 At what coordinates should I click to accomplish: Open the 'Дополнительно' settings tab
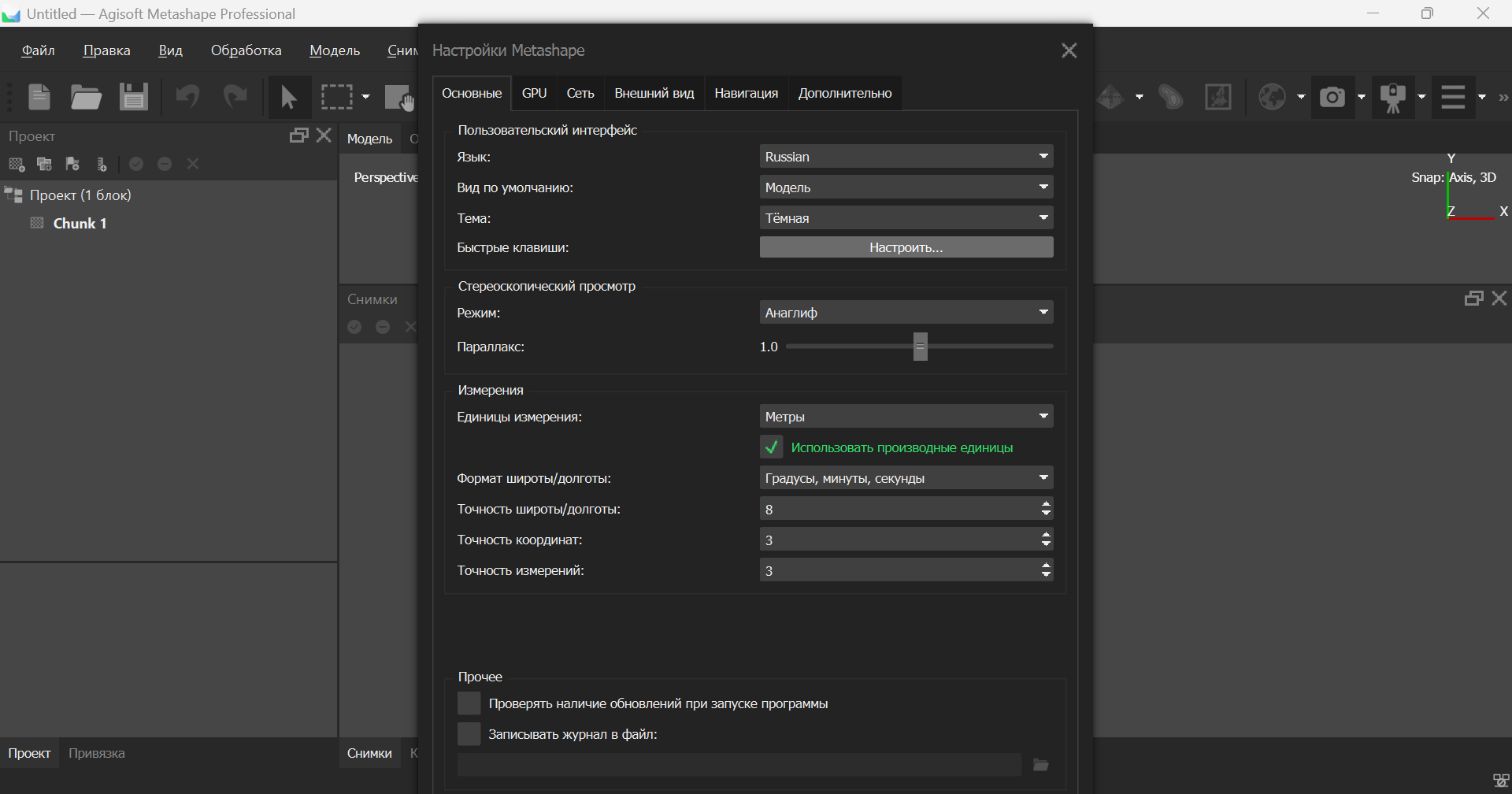click(844, 93)
